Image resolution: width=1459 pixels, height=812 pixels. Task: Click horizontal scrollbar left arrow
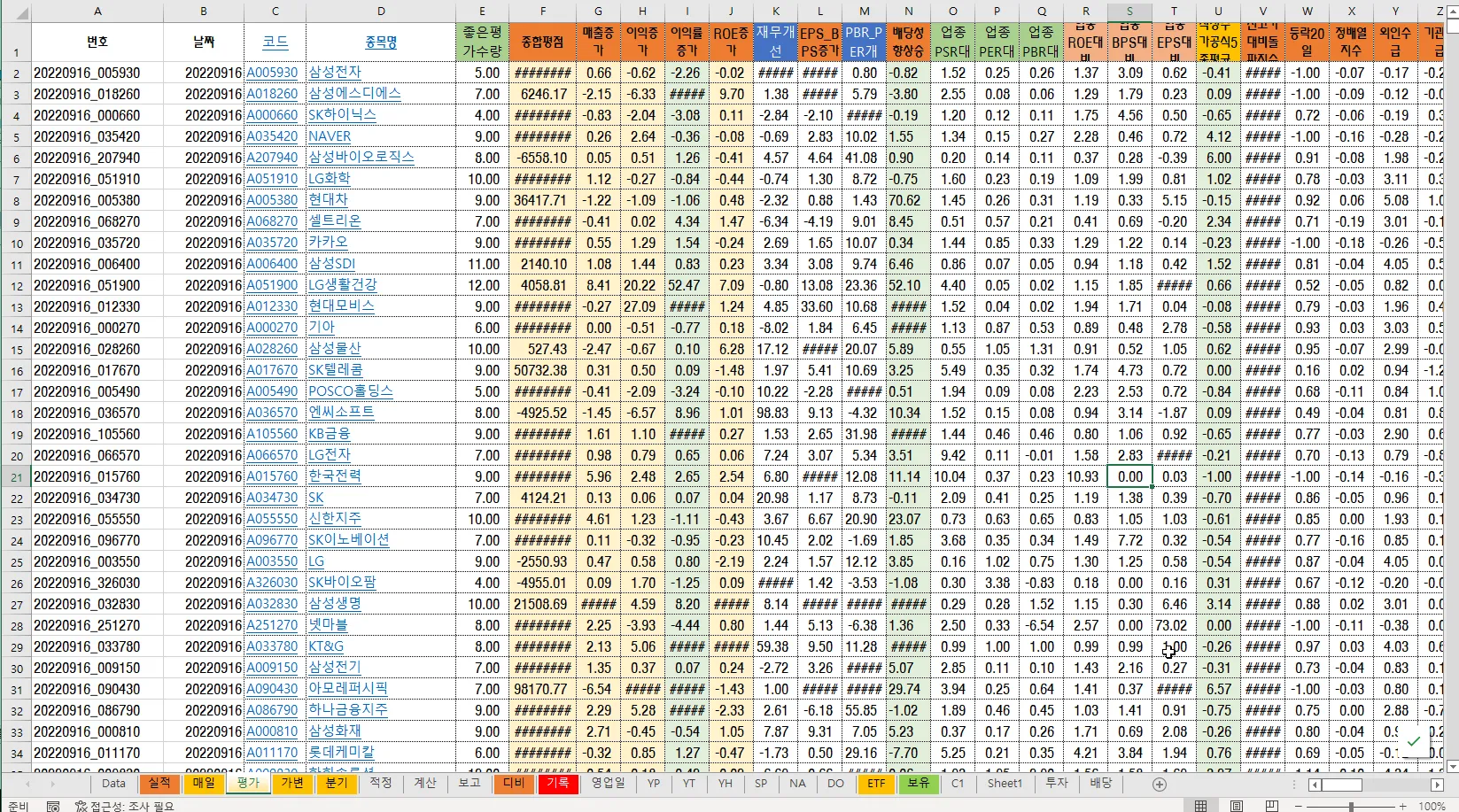pyautogui.click(x=1315, y=785)
